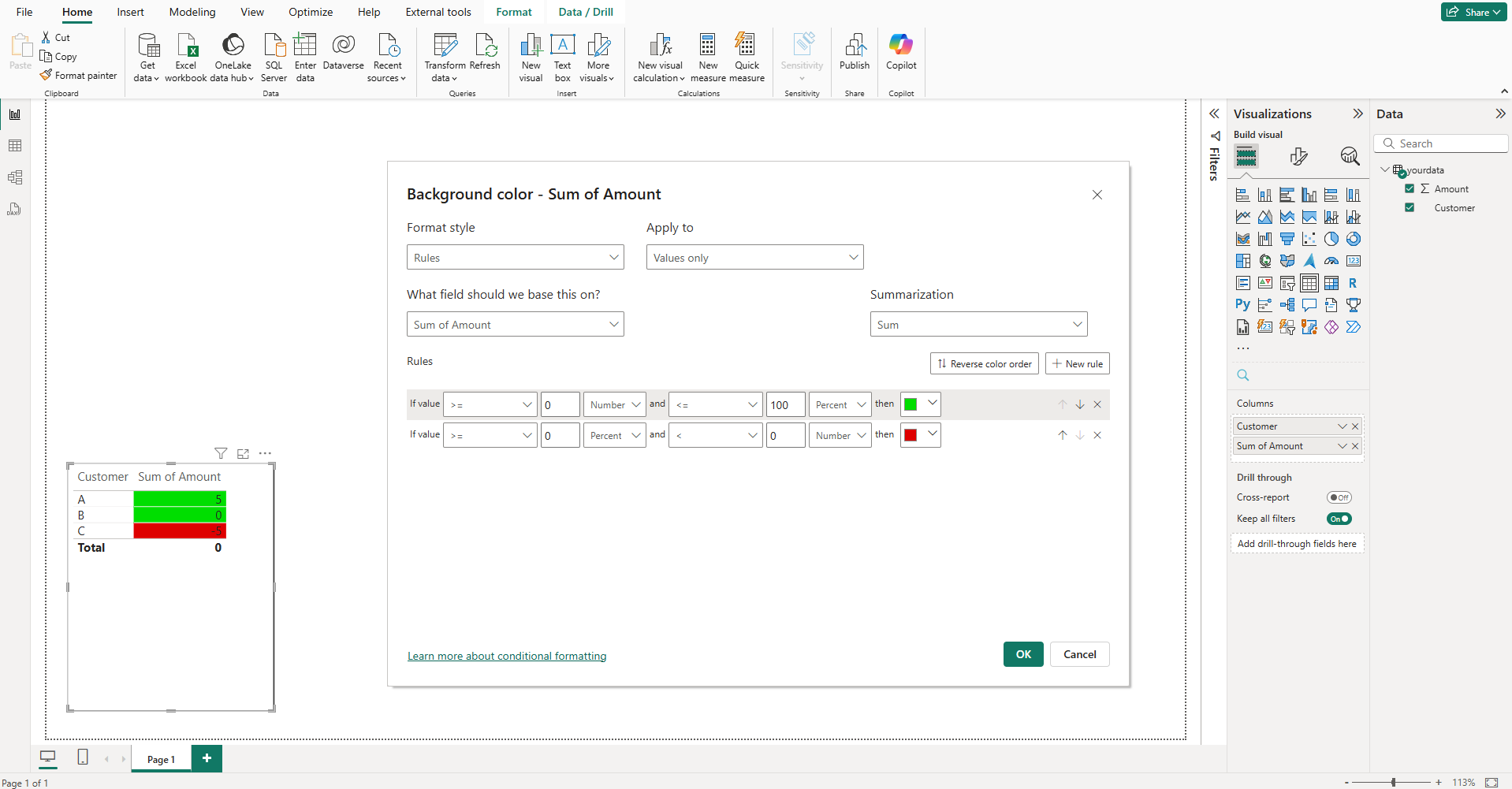The width and height of the screenshot is (1512, 789).
Task: Click the OK button
Action: pos(1023,654)
